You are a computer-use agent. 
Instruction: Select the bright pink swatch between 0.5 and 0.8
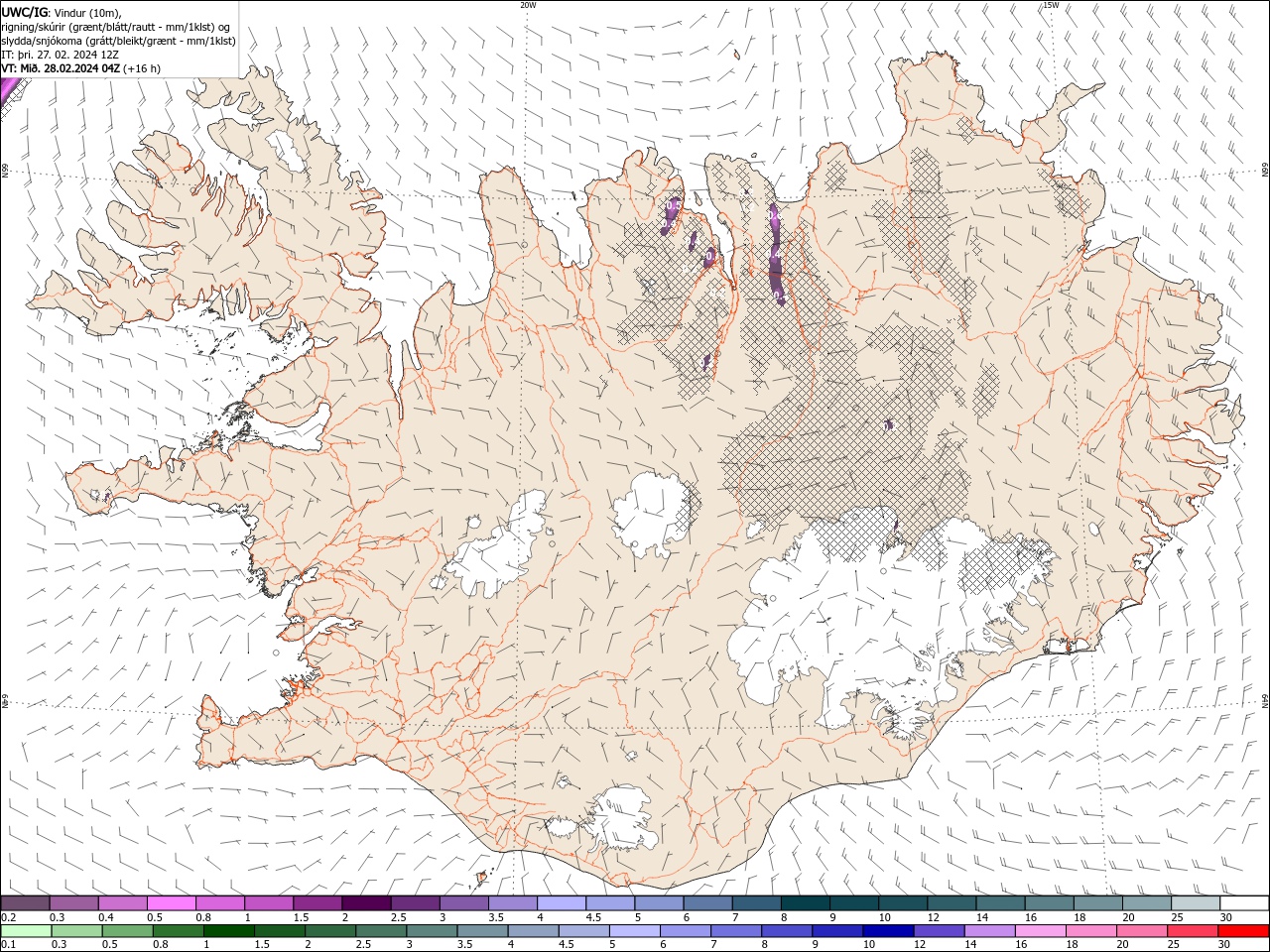pos(172,902)
